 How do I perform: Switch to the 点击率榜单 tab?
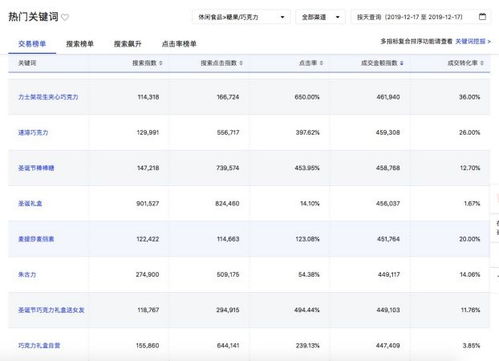click(179, 44)
